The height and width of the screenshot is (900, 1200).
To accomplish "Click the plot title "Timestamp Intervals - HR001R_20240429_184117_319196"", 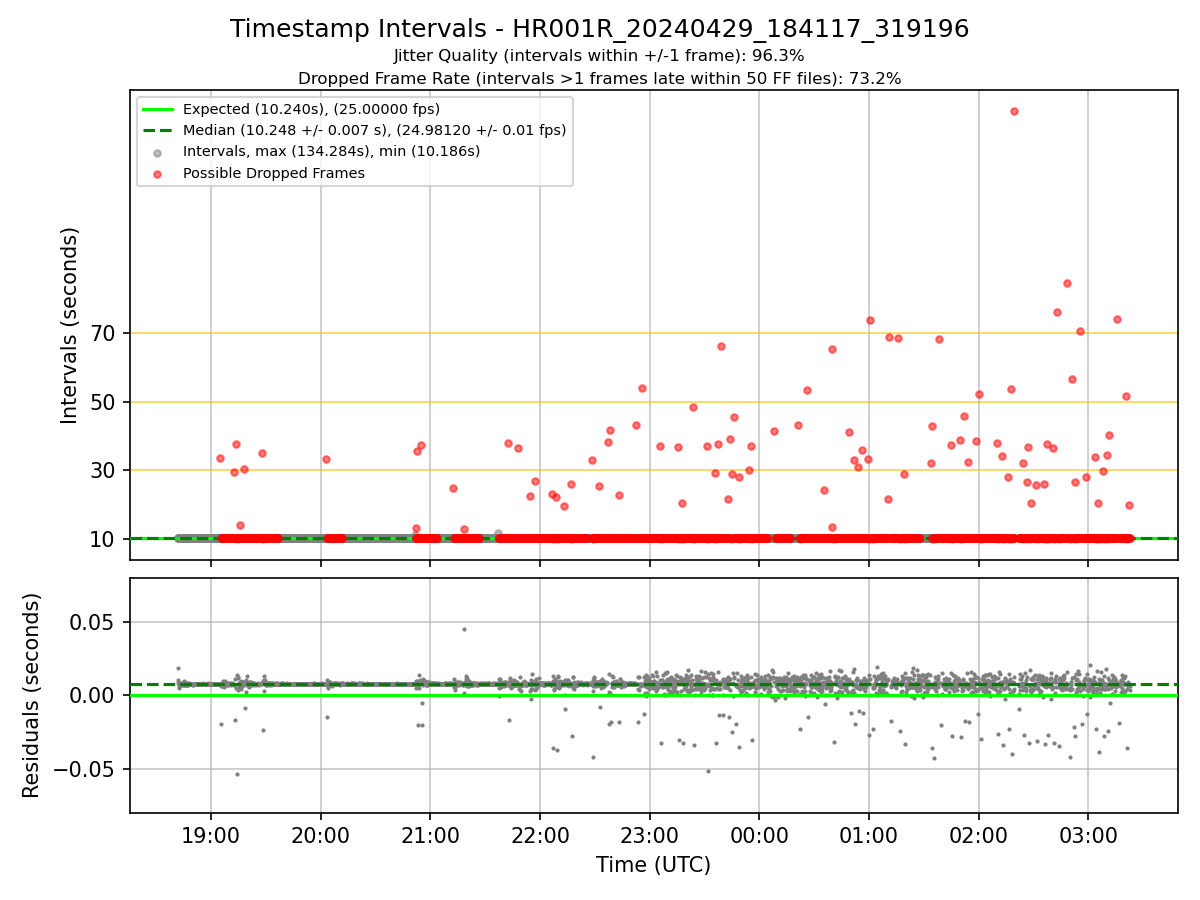I will click(599, 29).
